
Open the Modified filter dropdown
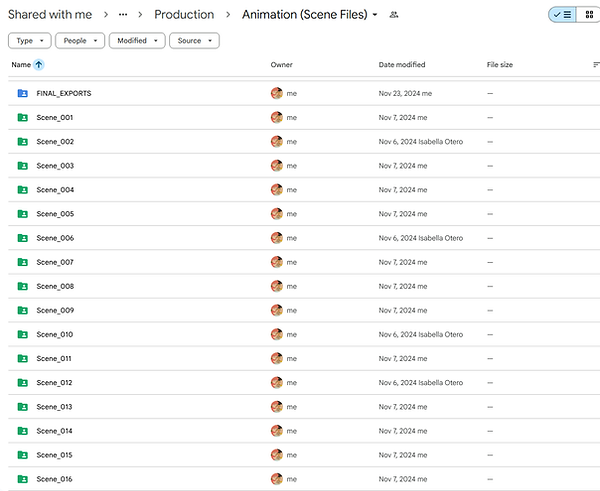click(137, 41)
